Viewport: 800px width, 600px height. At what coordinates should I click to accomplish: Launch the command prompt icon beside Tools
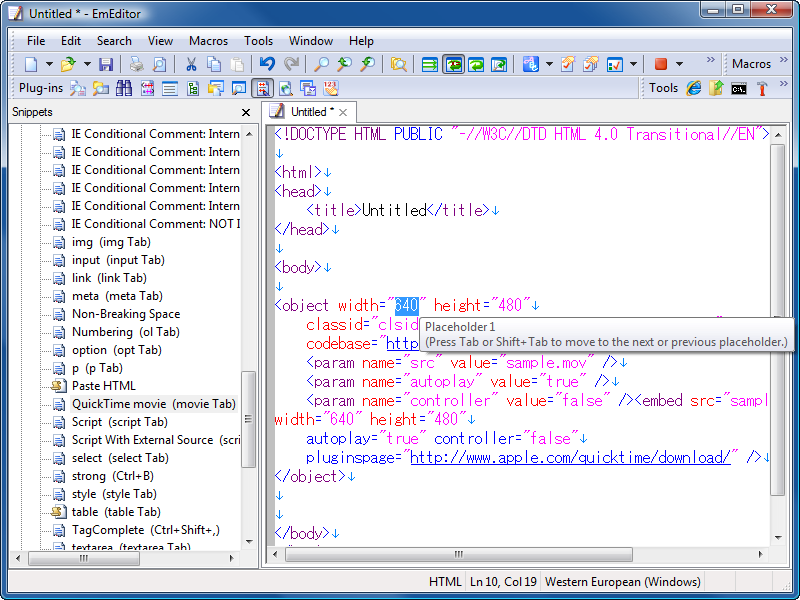click(x=739, y=88)
